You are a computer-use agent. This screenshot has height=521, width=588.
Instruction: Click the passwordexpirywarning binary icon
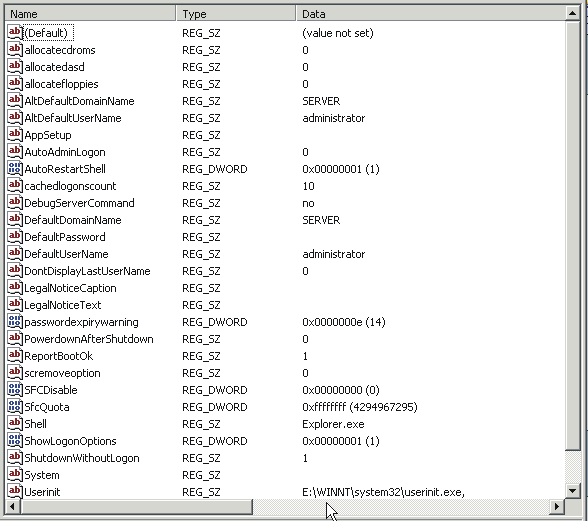point(15,321)
